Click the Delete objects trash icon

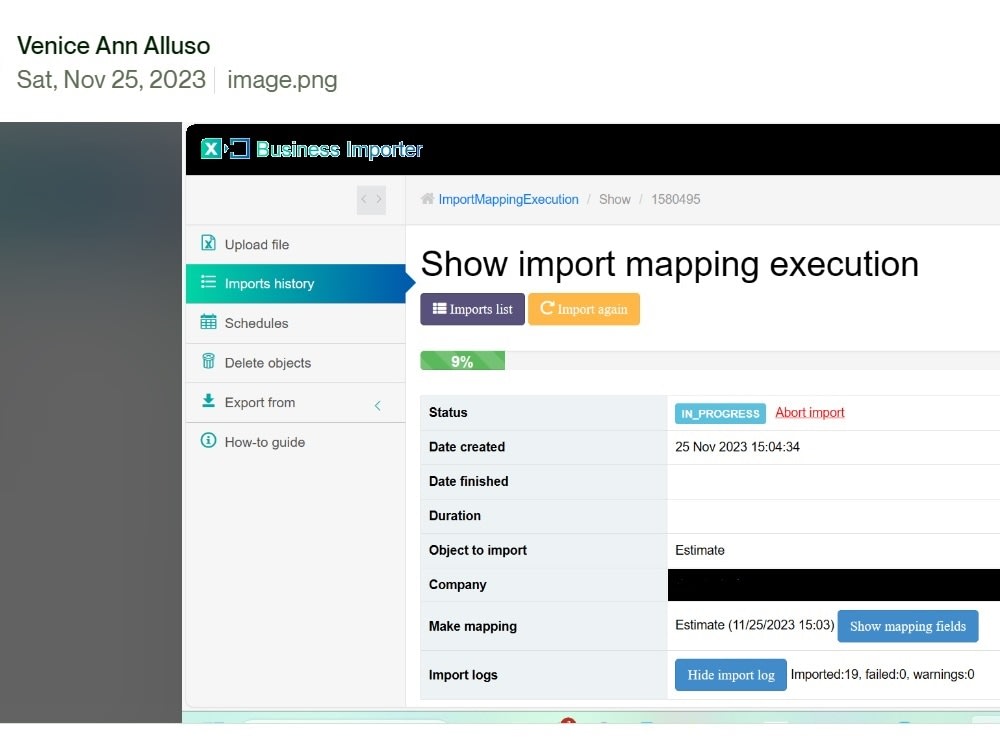click(x=209, y=361)
